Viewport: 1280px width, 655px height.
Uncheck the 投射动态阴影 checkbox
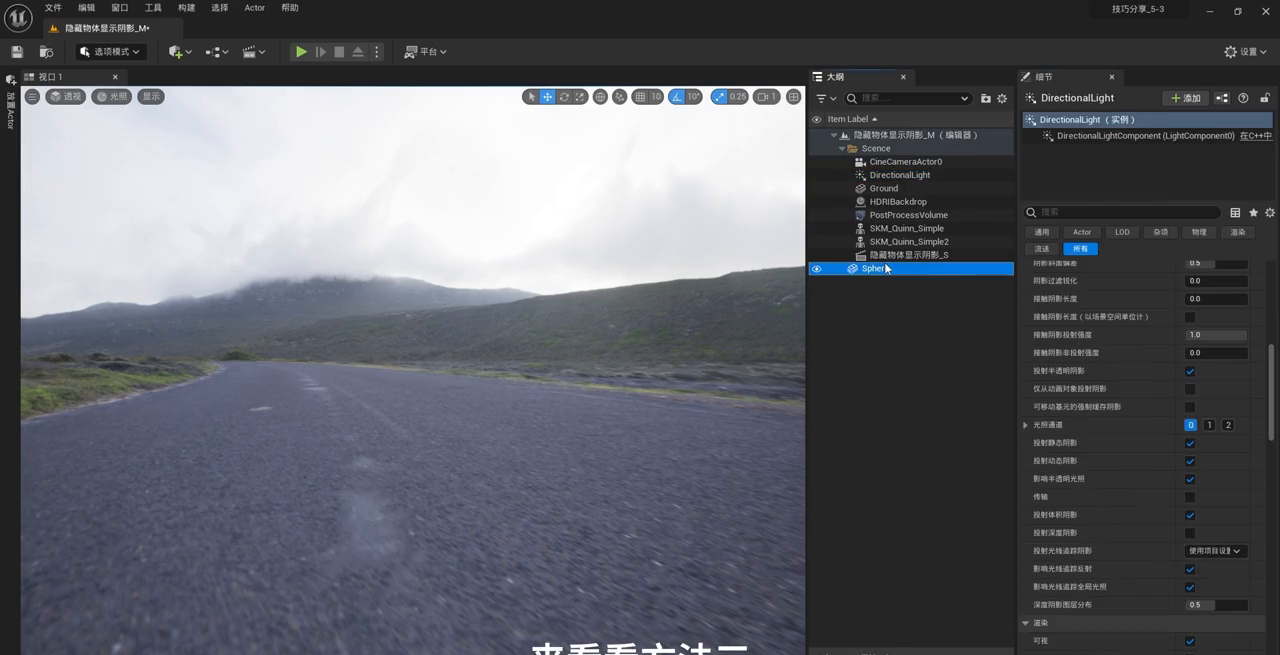click(x=1190, y=461)
